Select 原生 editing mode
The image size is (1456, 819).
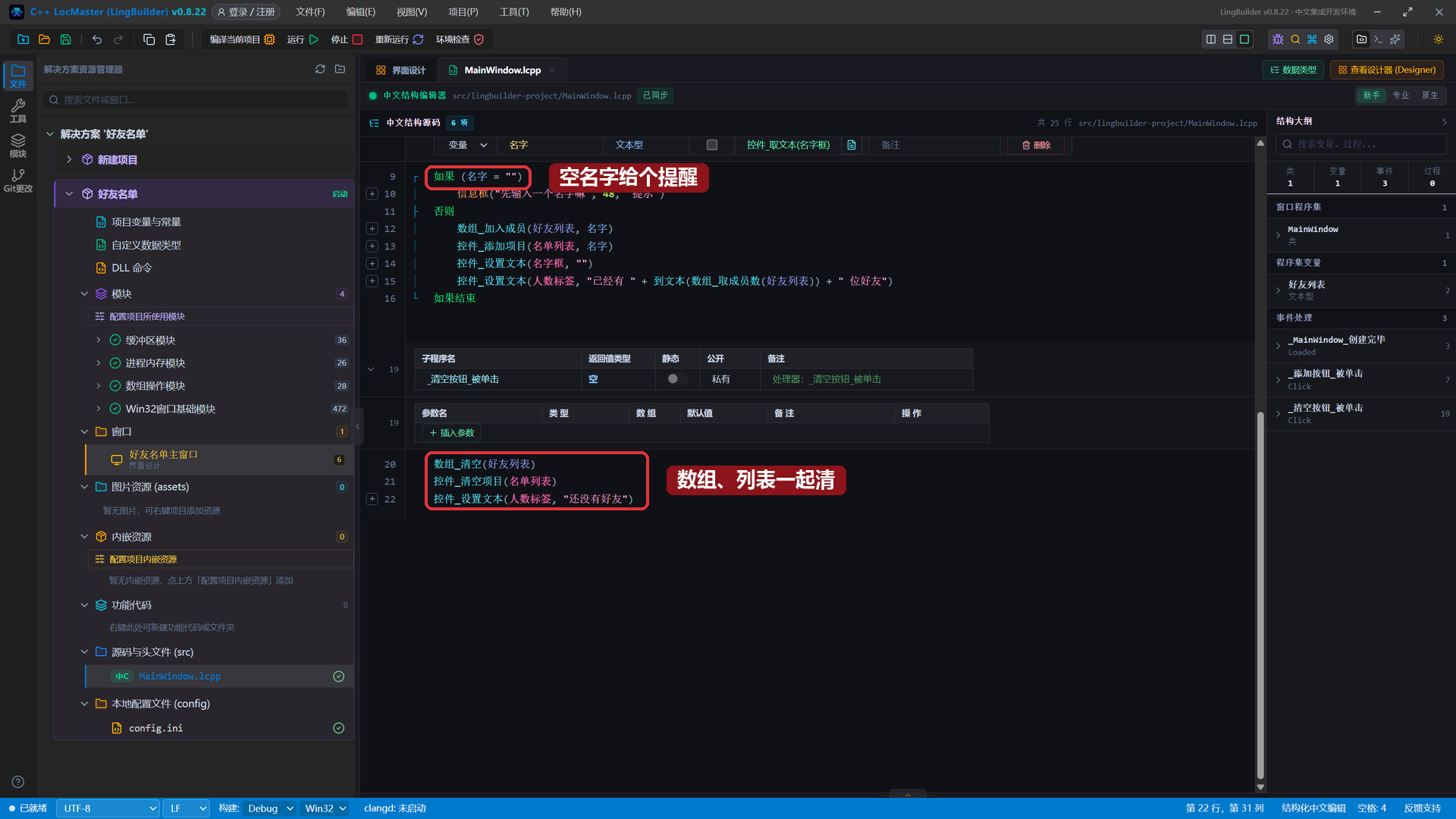tap(1429, 96)
